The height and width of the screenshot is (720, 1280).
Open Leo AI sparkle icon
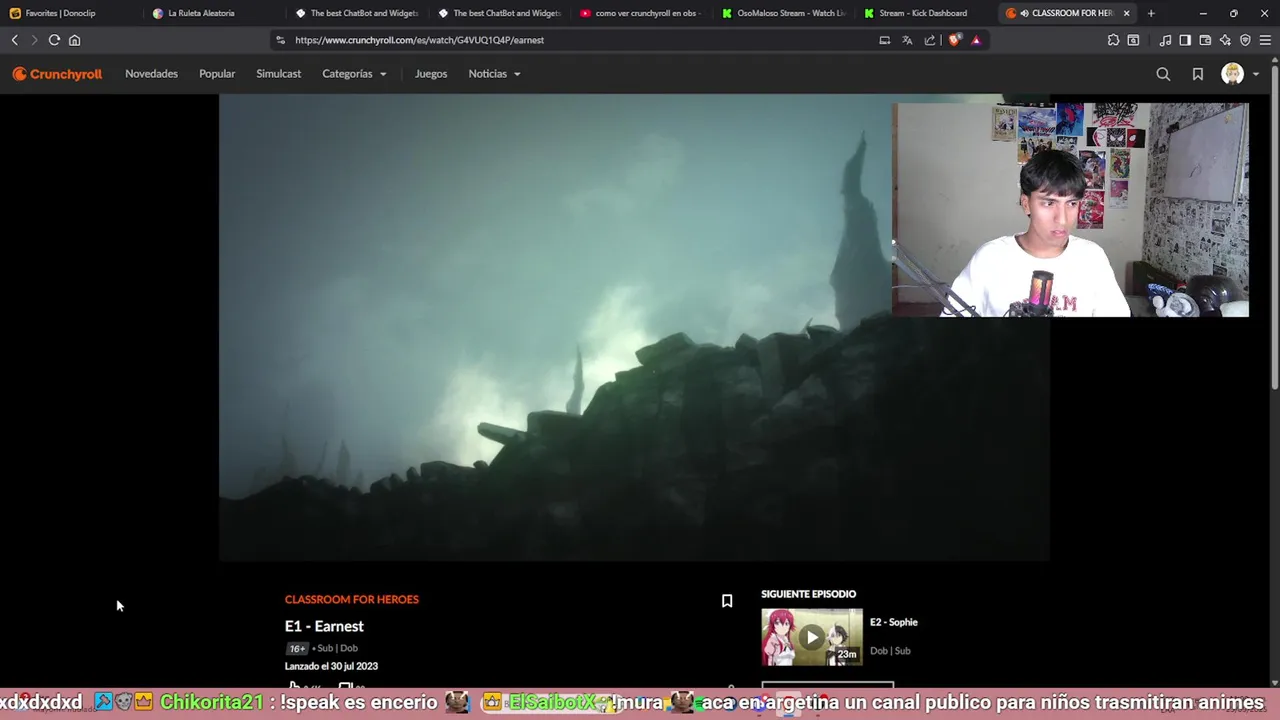[x=1225, y=40]
